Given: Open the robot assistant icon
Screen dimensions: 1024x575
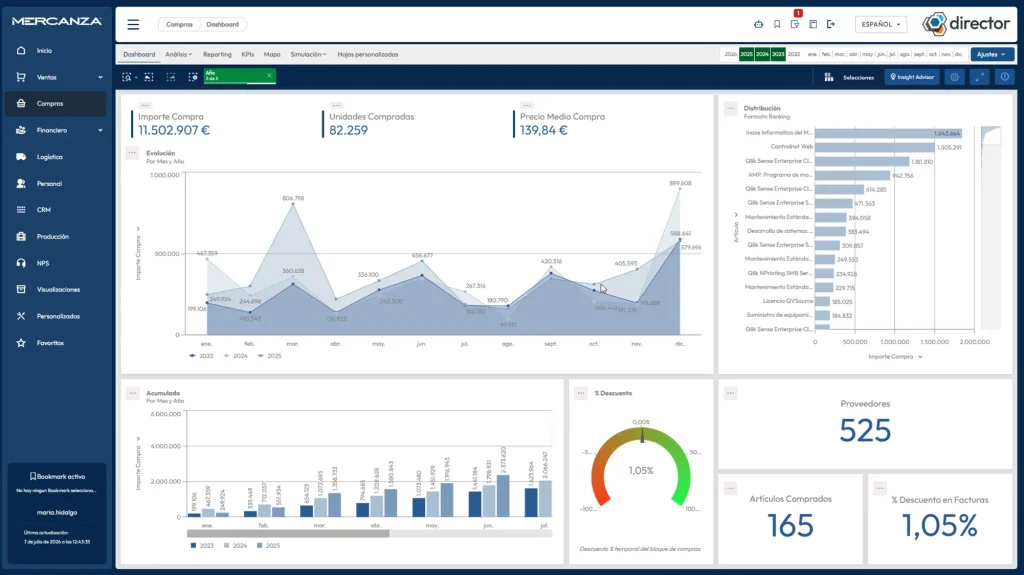Looking at the screenshot, I should [x=758, y=24].
